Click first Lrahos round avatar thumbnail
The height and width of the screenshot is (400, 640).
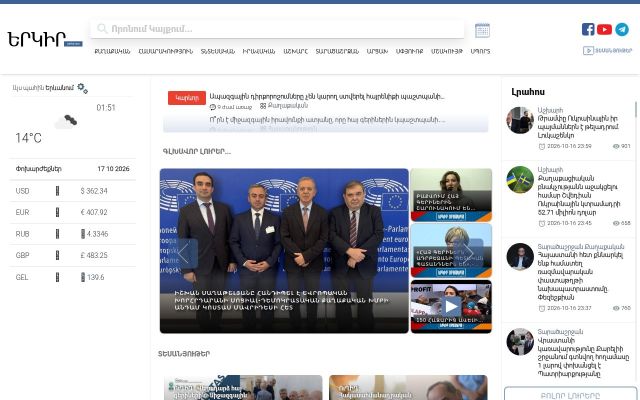click(520, 120)
